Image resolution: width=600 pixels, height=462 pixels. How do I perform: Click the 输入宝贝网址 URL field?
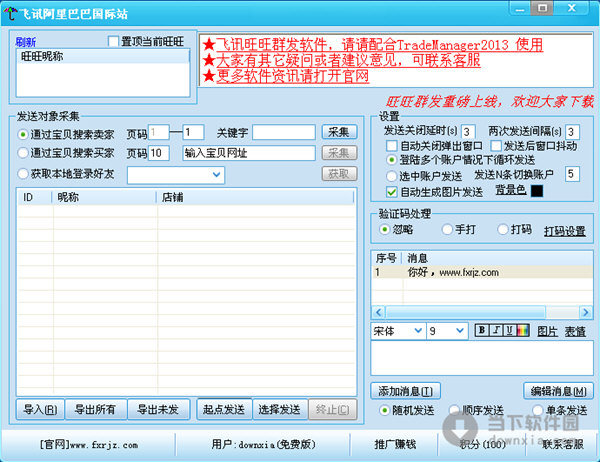click(249, 153)
